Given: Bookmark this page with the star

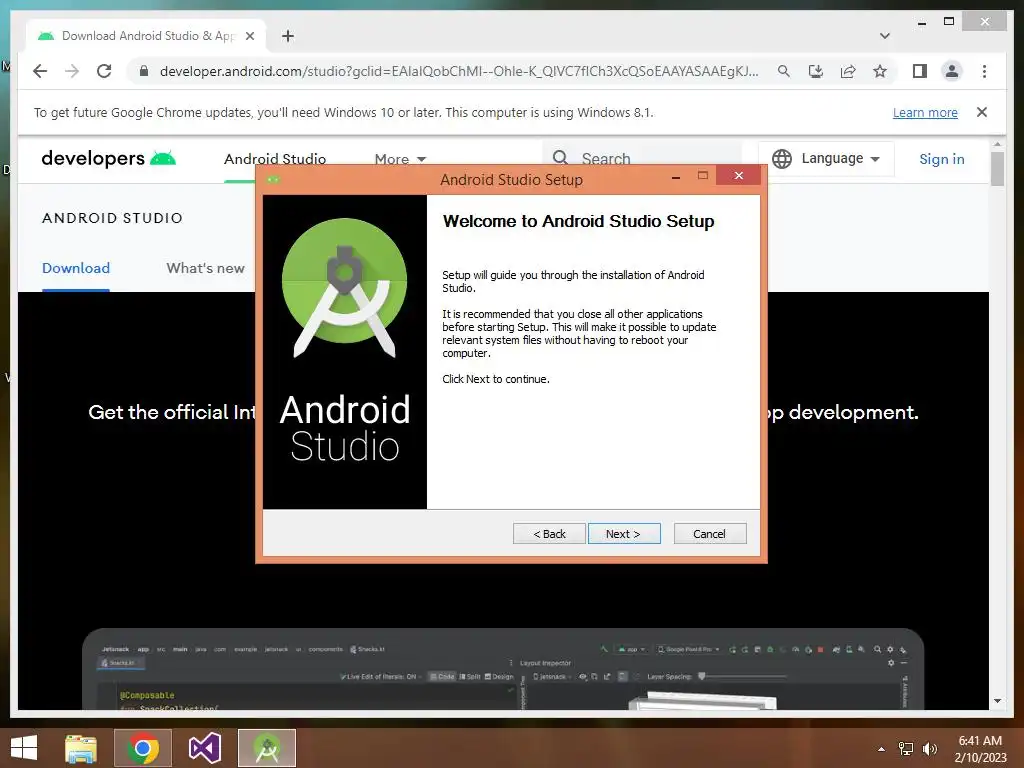Looking at the screenshot, I should (880, 71).
